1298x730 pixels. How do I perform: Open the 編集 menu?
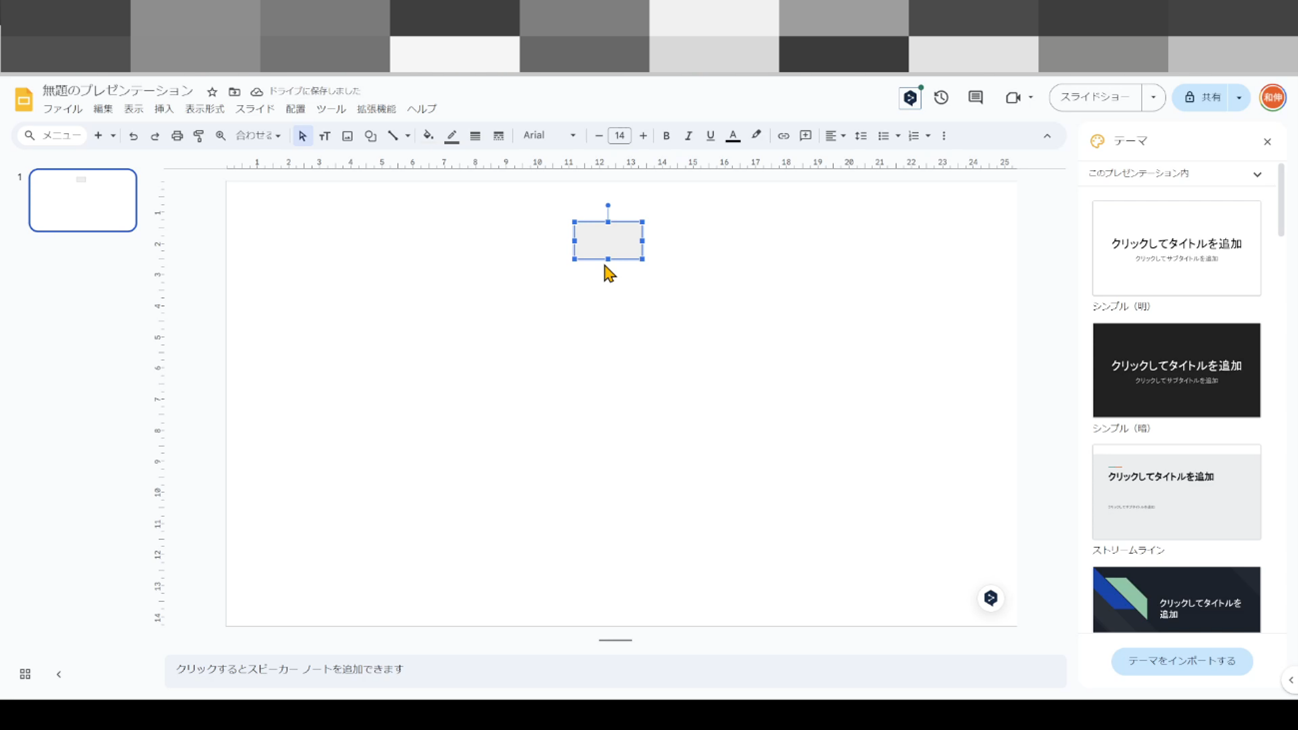coord(103,109)
